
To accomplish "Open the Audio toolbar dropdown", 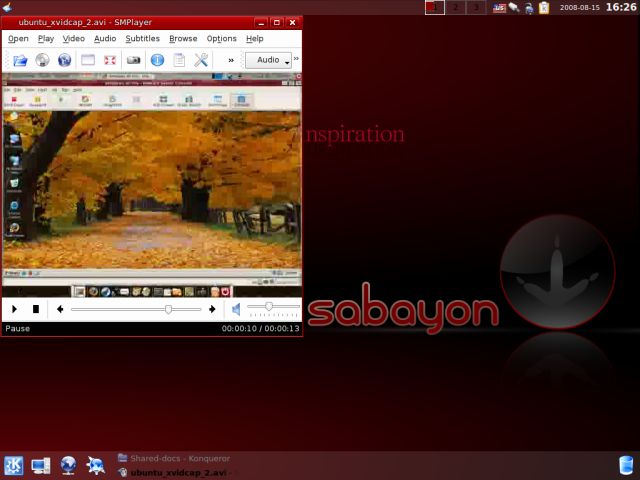I will click(268, 60).
